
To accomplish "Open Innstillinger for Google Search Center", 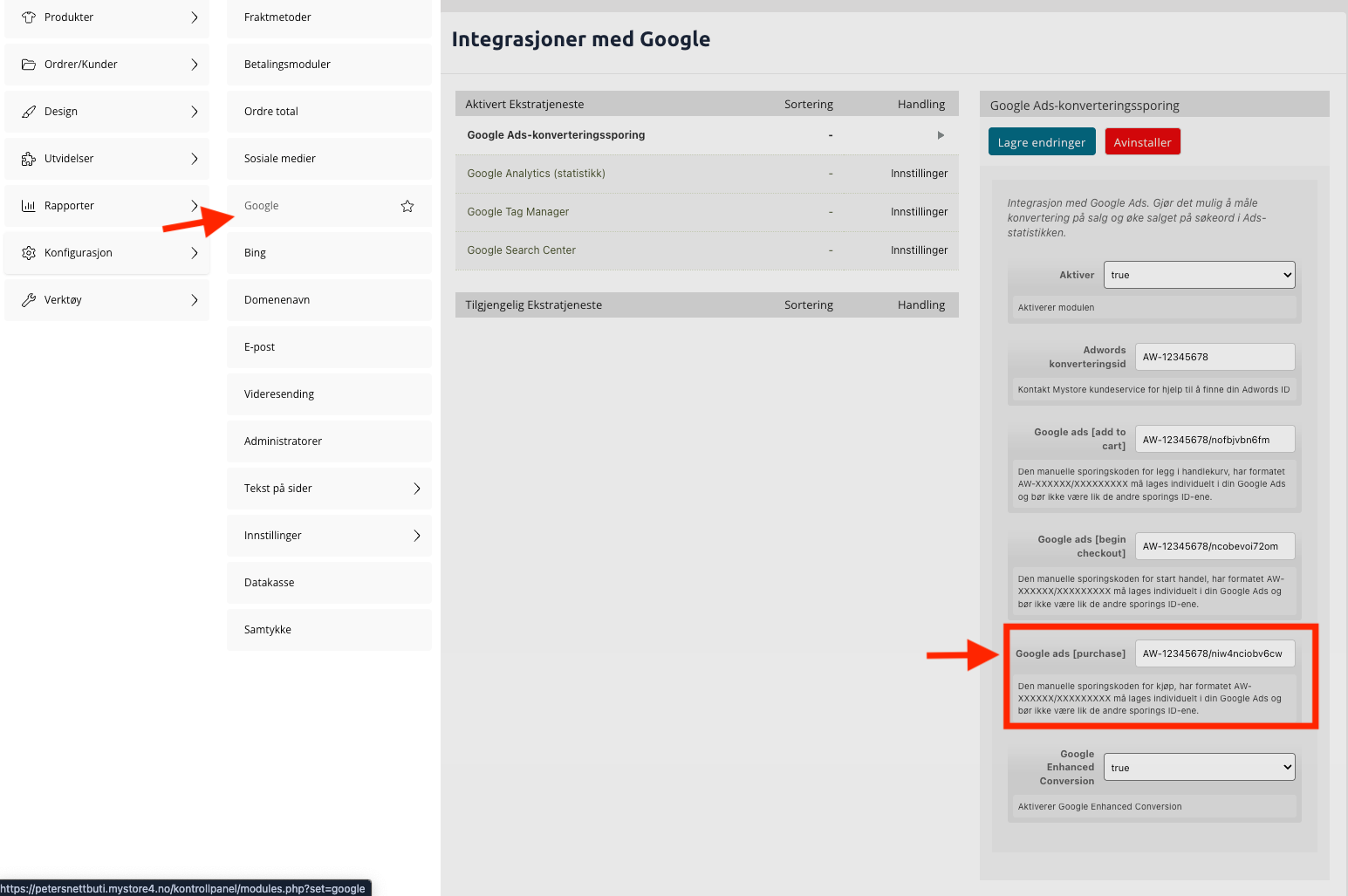I will [x=919, y=250].
